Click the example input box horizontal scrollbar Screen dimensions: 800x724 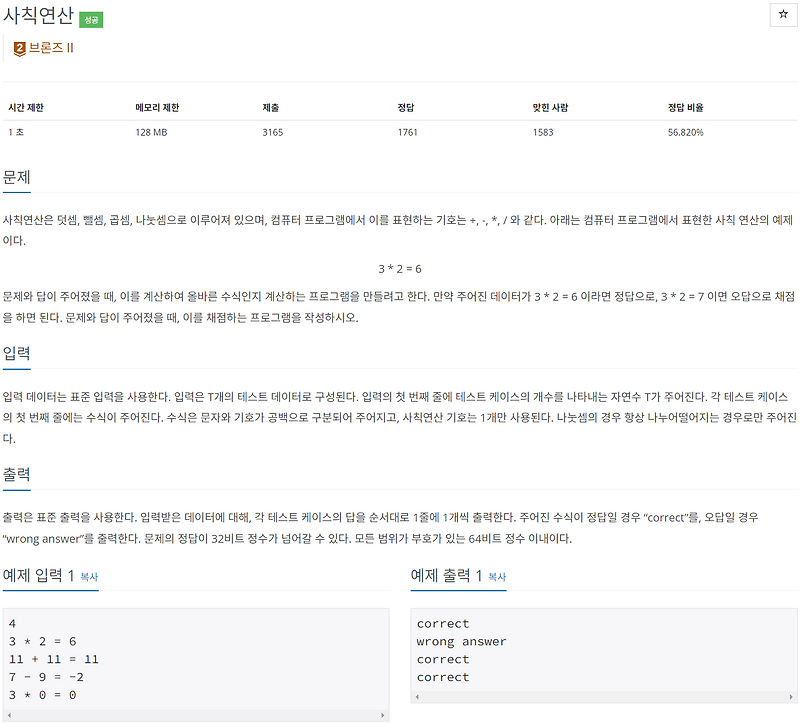200,716
